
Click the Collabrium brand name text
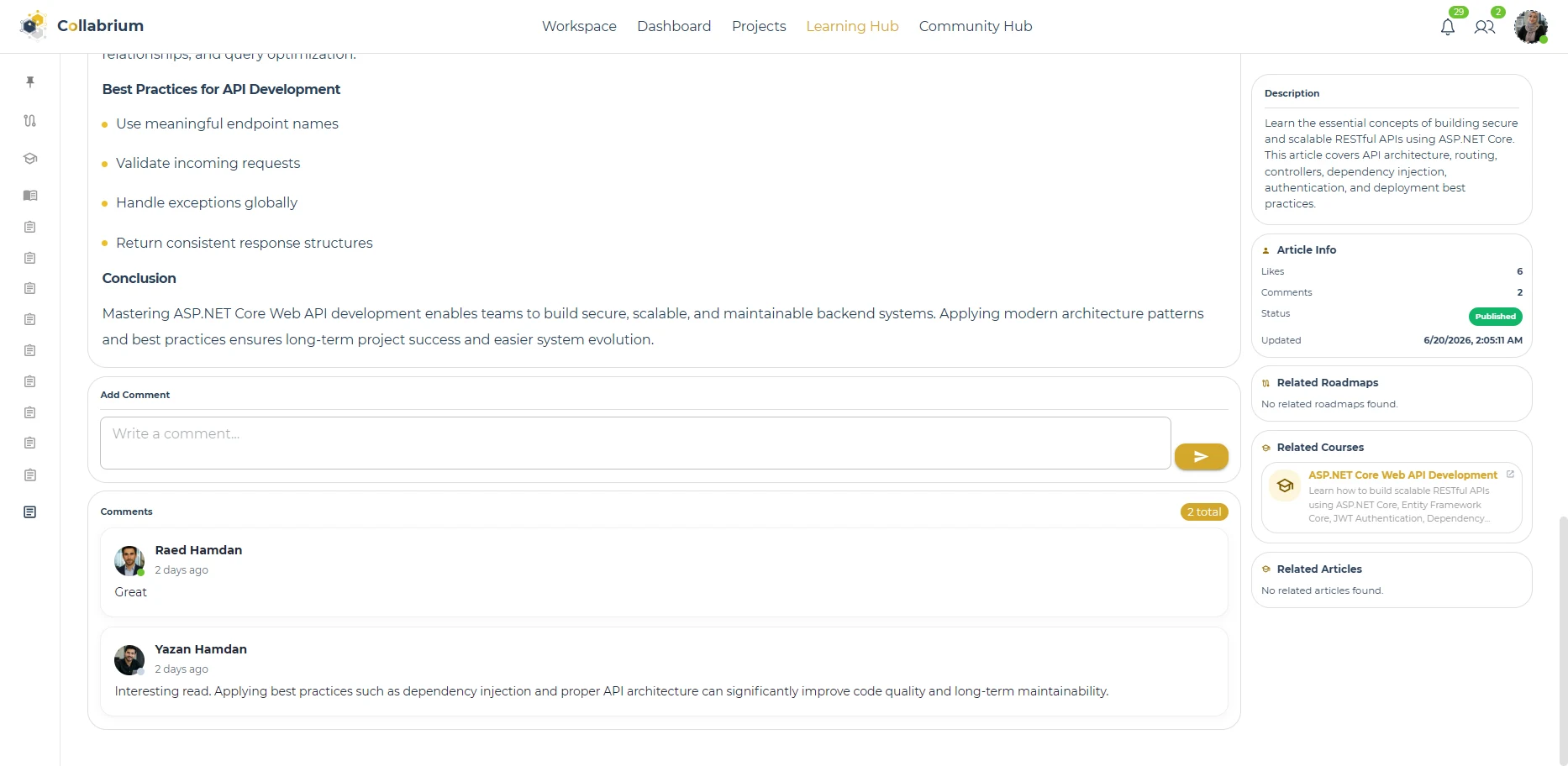[100, 26]
